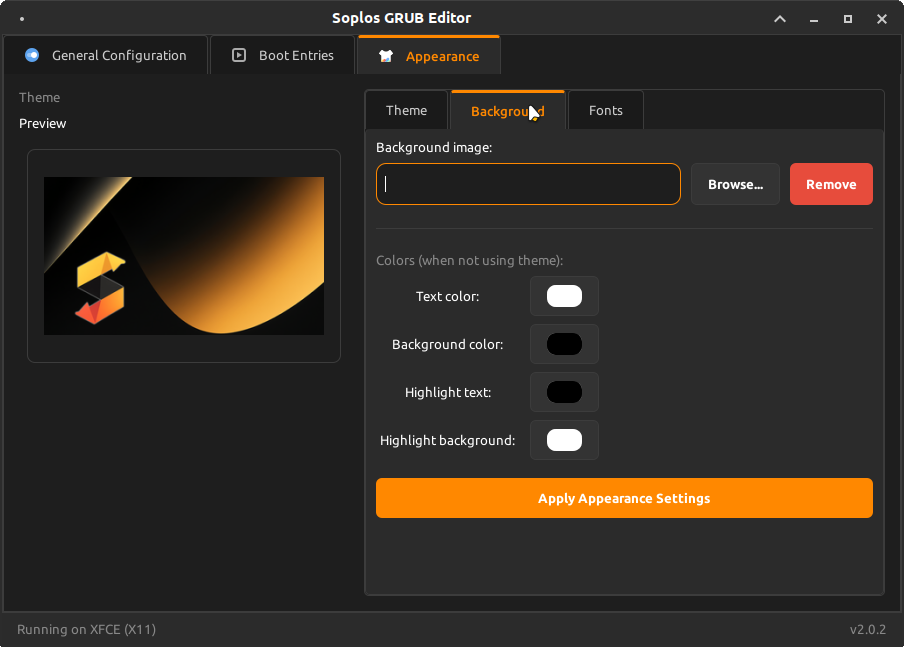The height and width of the screenshot is (647, 904).
Task: Click the 'Colors (when not using theme):' label
Action: [x=469, y=260]
